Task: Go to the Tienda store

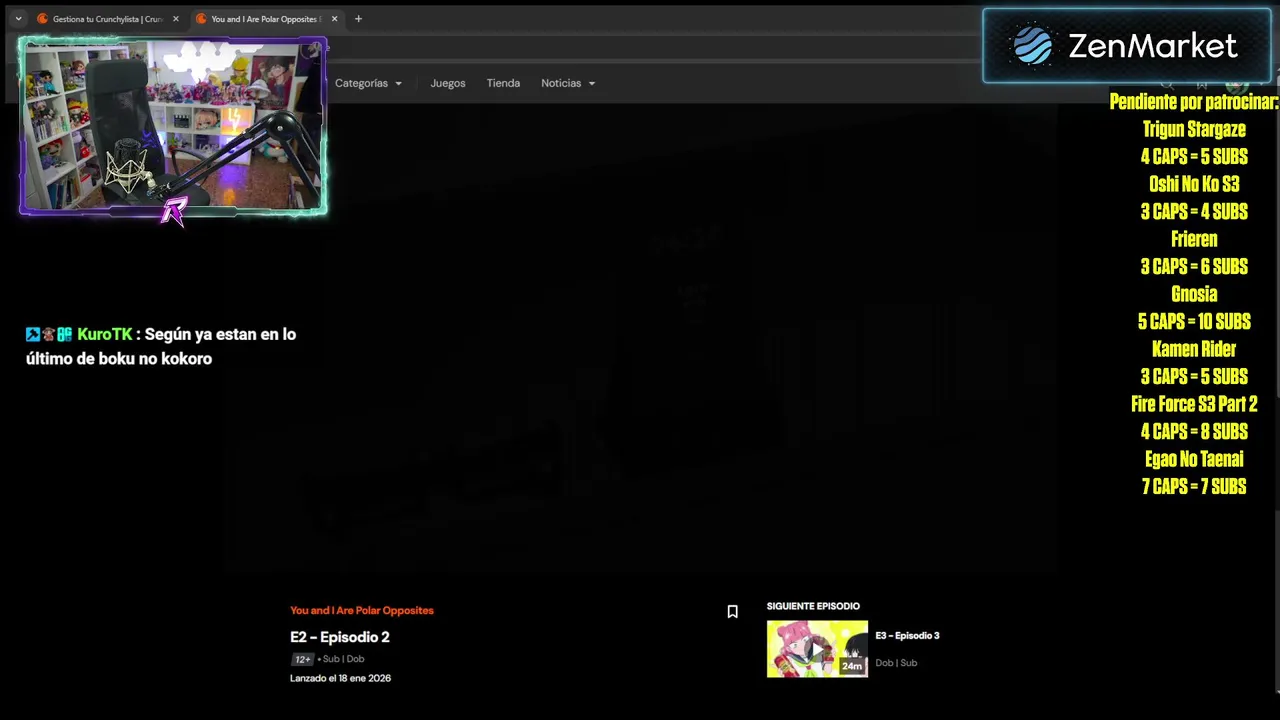Action: (503, 83)
